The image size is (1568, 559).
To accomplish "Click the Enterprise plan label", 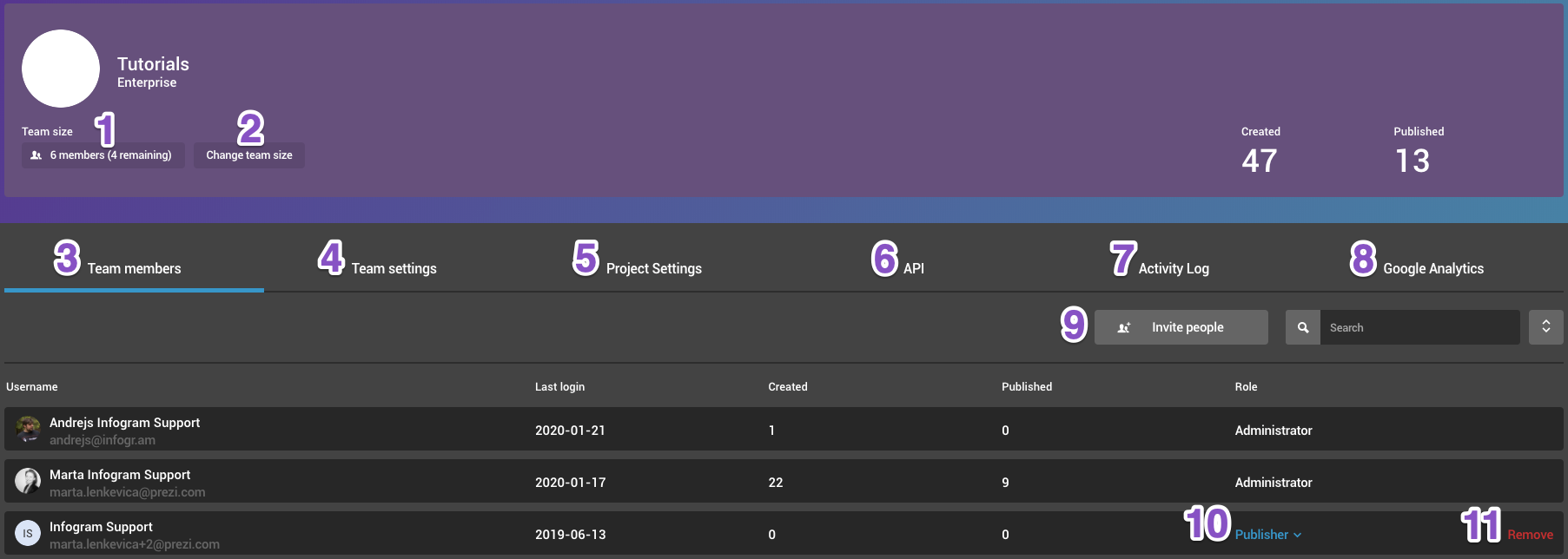I will [x=147, y=82].
